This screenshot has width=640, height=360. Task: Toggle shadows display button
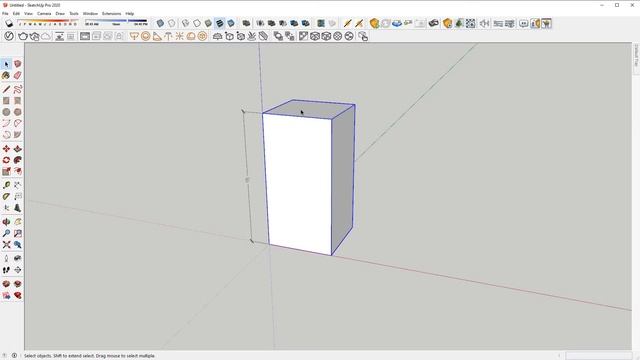[9, 23]
